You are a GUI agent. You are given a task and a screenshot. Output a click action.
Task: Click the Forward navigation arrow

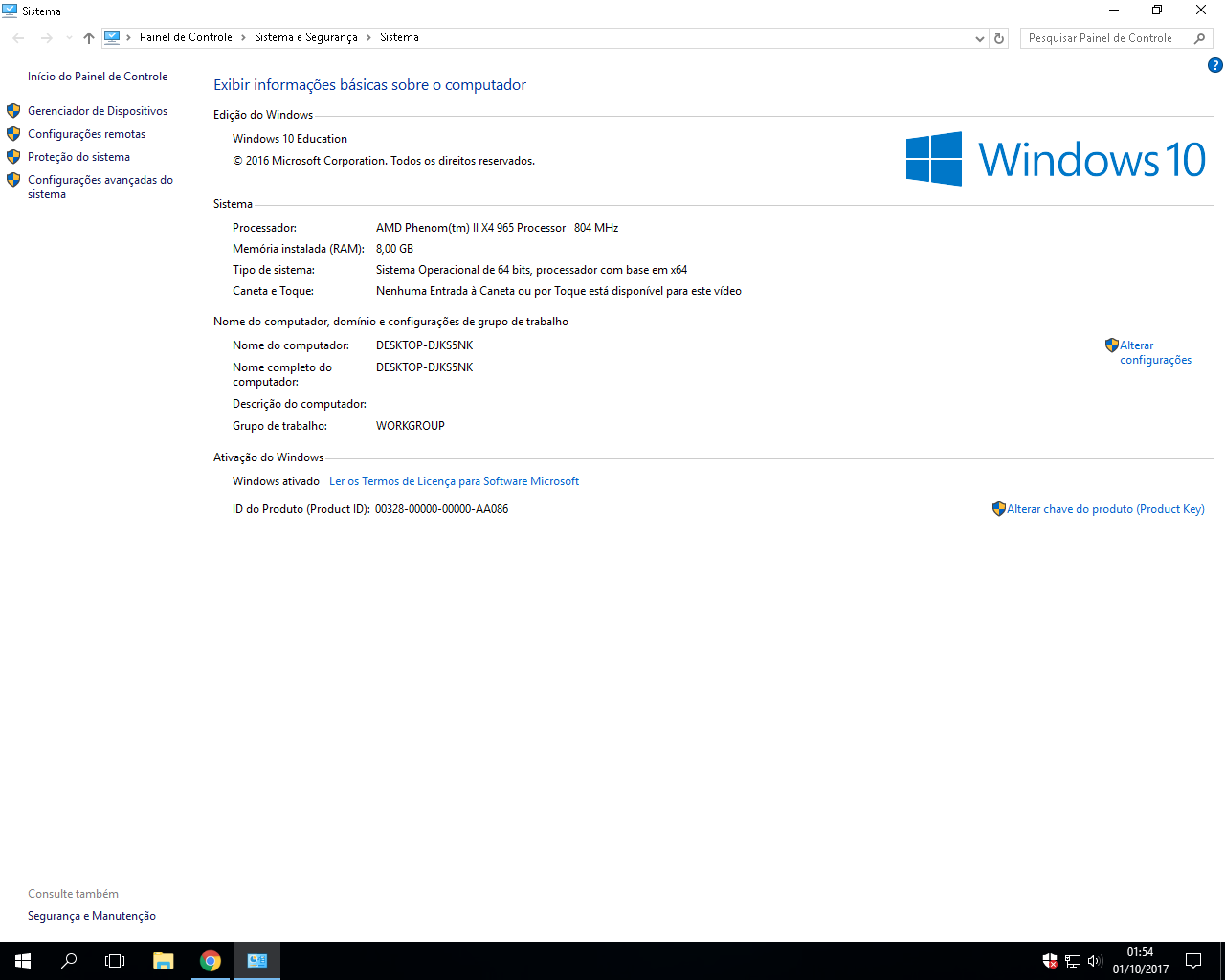click(46, 38)
